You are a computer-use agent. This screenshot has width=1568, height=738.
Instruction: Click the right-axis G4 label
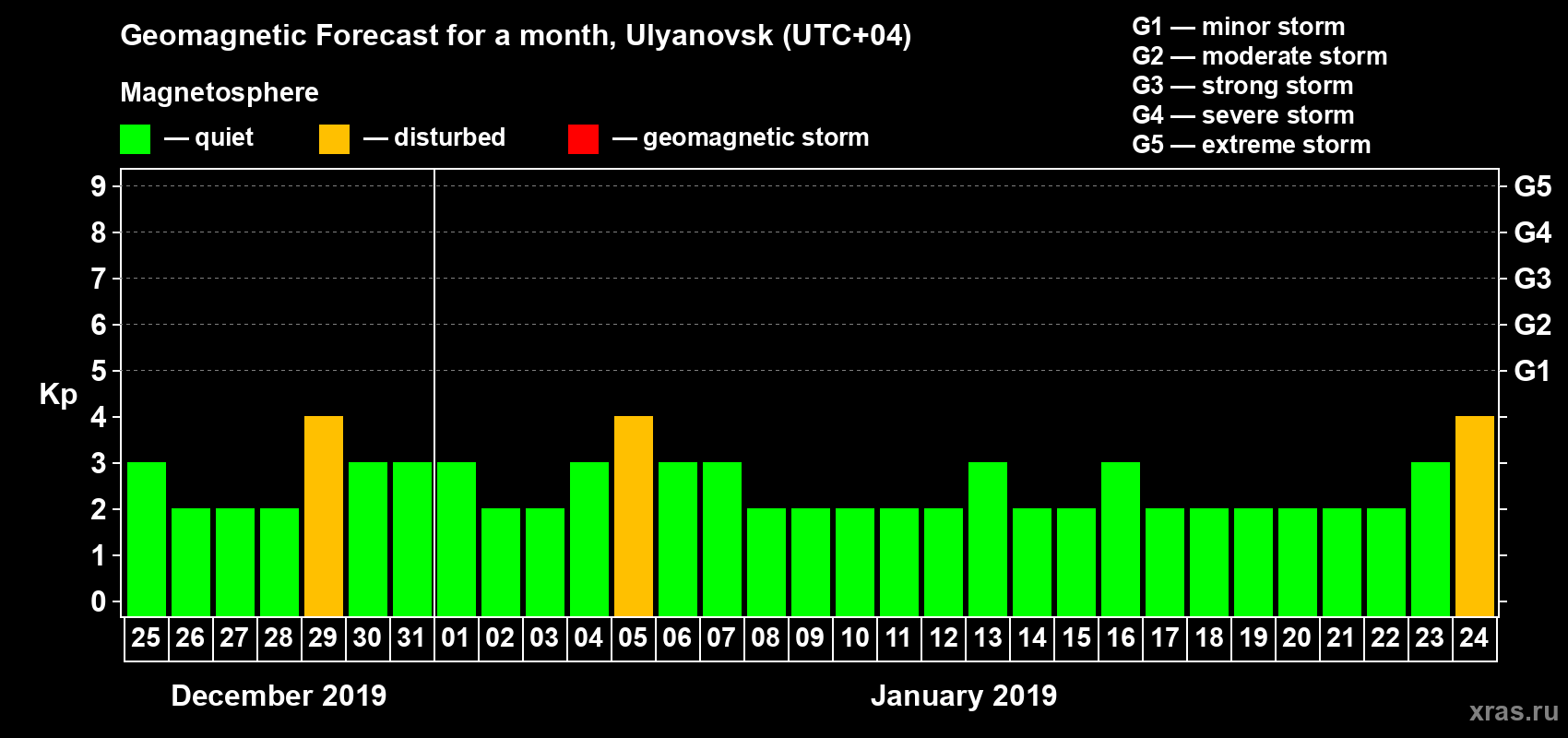pos(1533,232)
